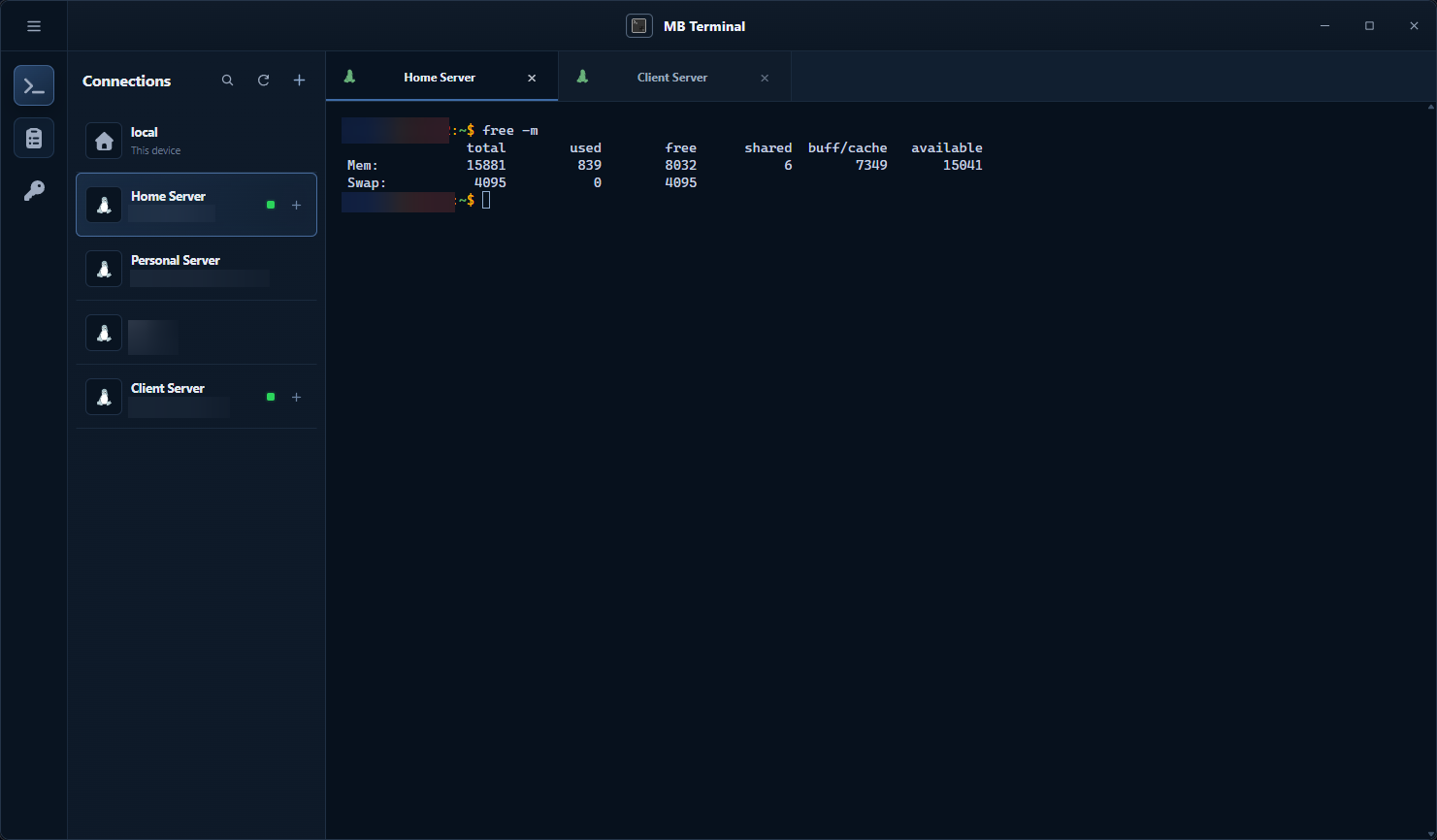Open the keys sidebar icon

click(x=34, y=191)
